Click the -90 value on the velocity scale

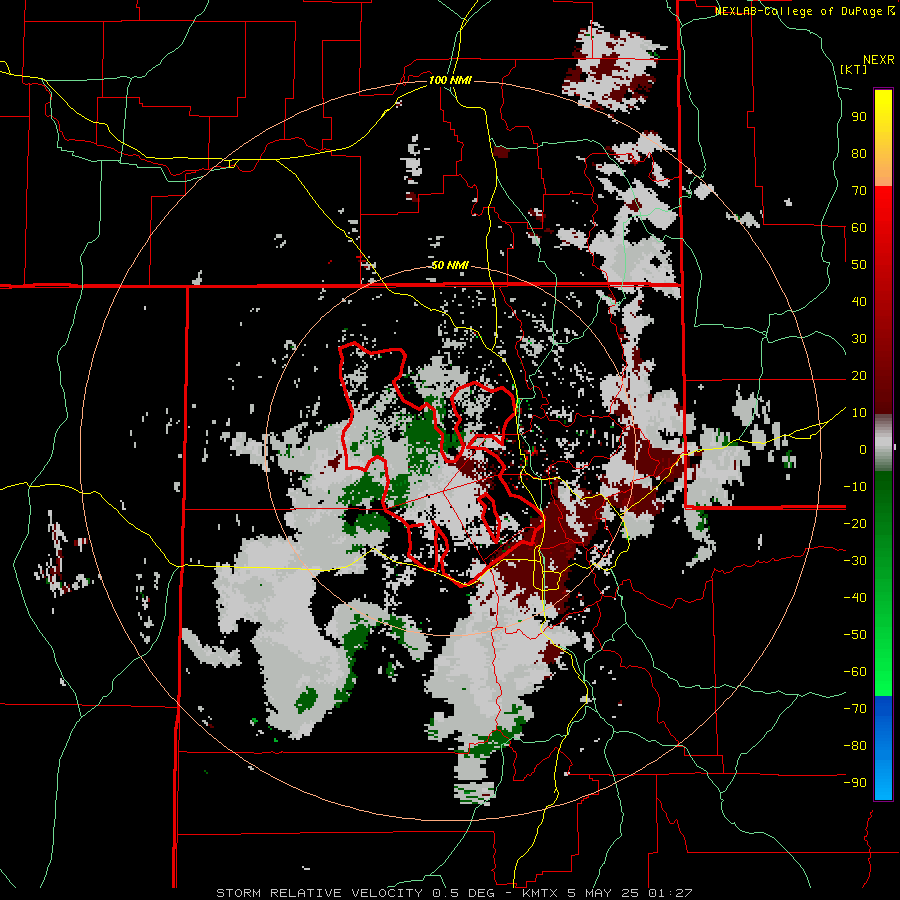pos(855,783)
